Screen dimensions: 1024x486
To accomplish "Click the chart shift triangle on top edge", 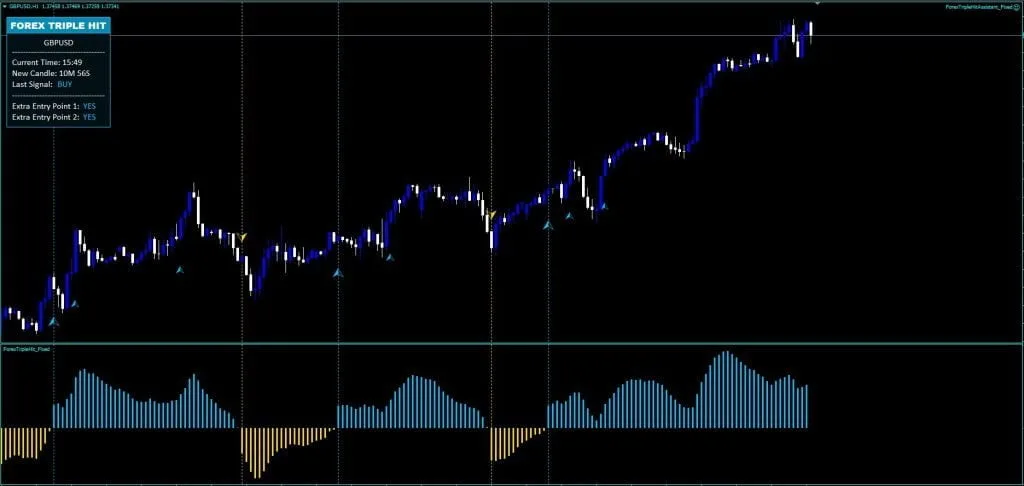I will tap(818, 3).
